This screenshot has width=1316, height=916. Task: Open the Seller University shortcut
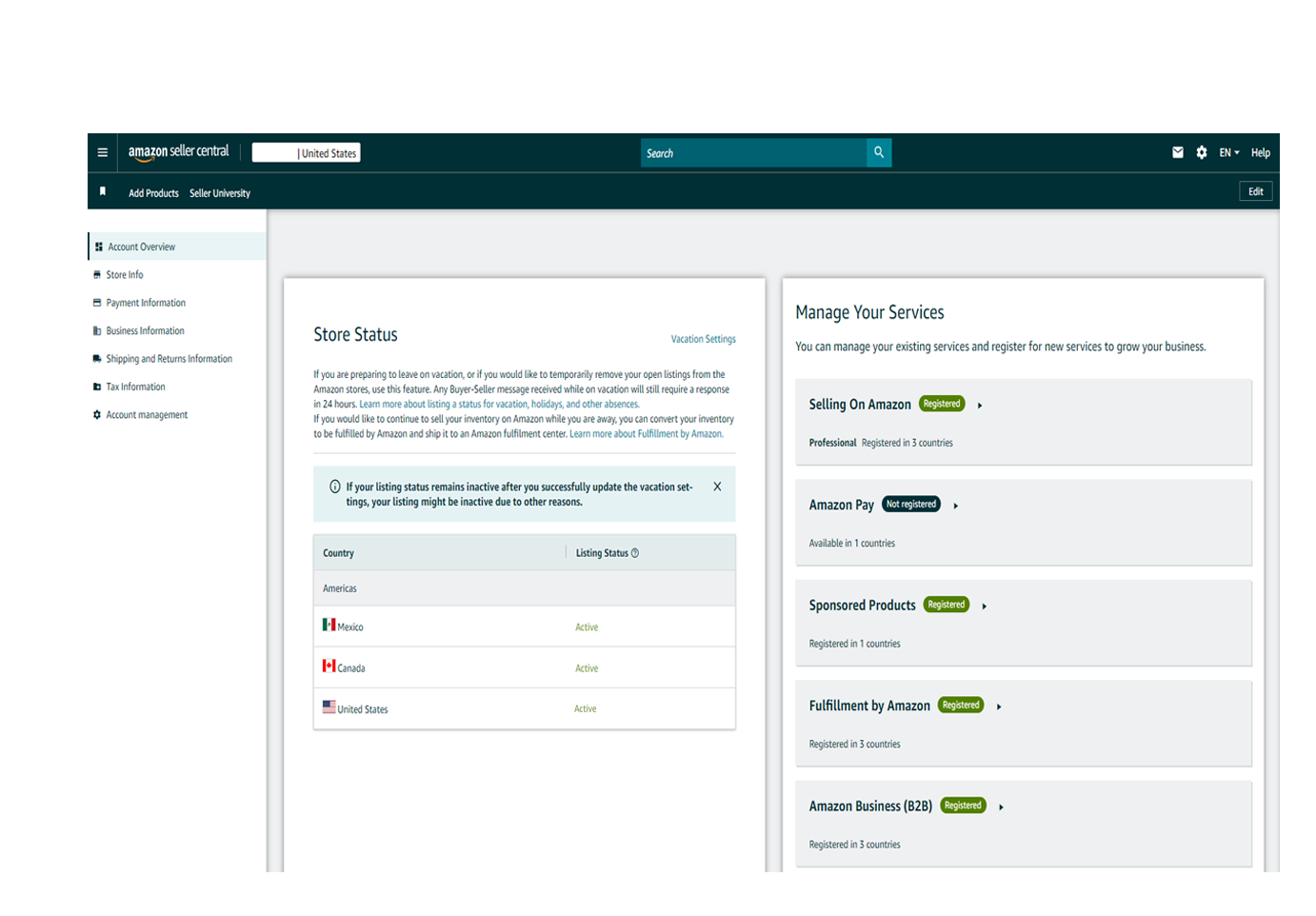point(220,193)
